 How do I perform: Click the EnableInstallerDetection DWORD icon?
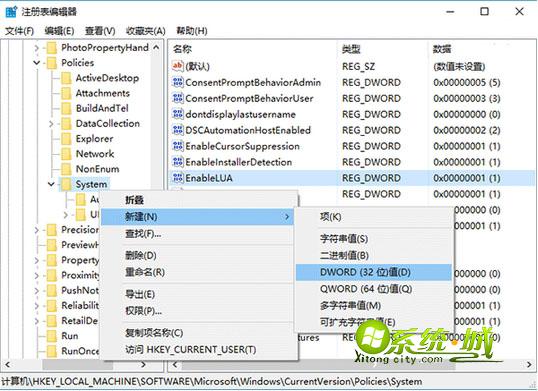click(178, 162)
